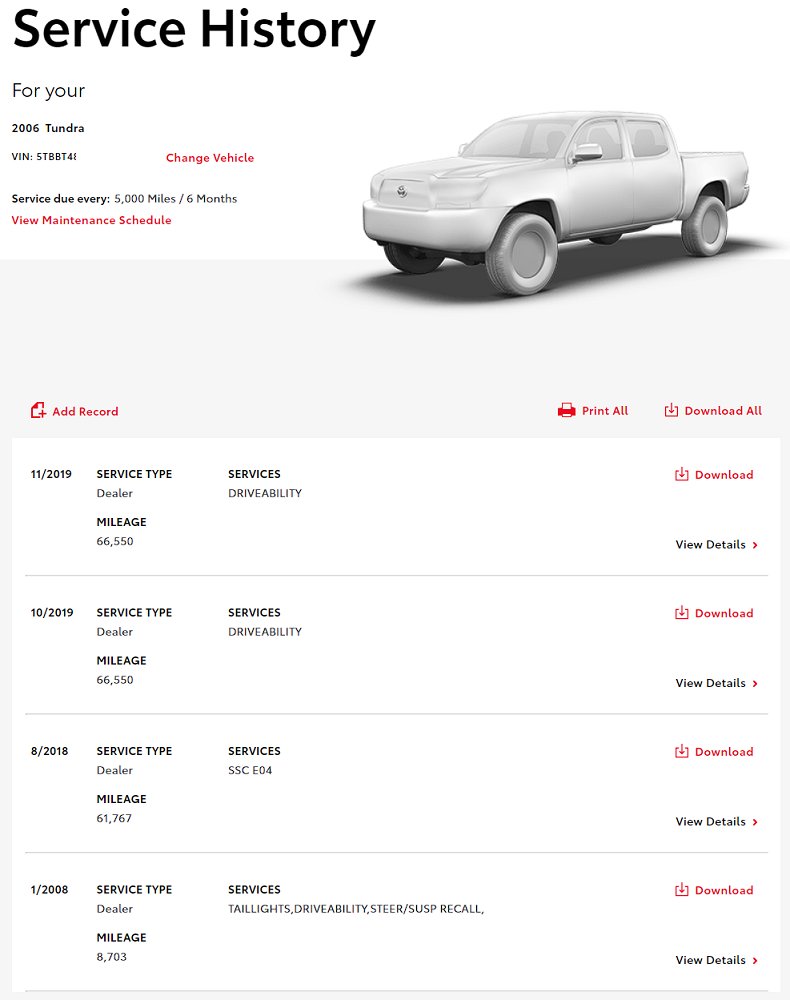Click Download text for 1/2008 service

724,890
